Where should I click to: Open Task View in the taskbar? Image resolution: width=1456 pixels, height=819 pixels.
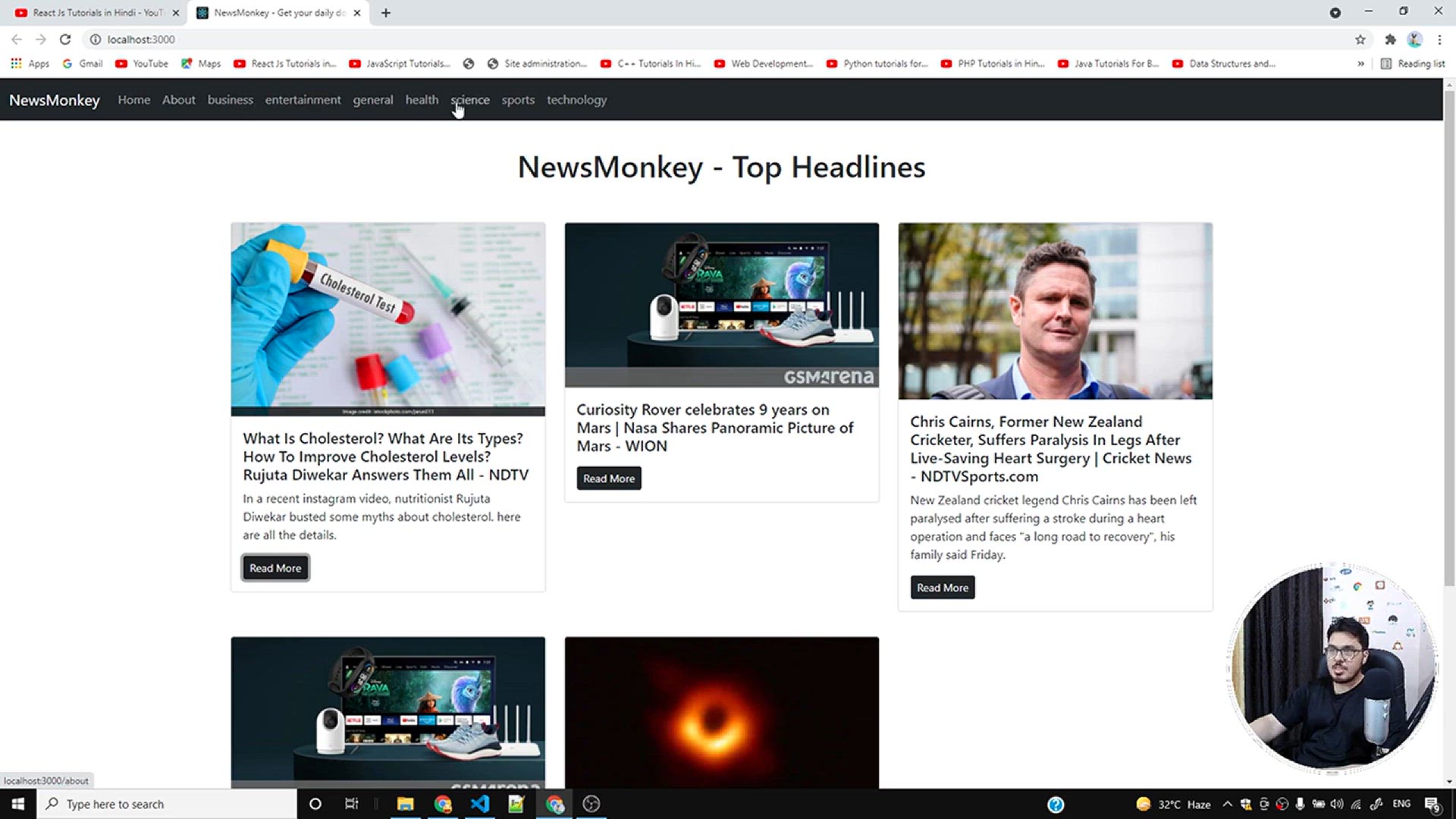(352, 804)
